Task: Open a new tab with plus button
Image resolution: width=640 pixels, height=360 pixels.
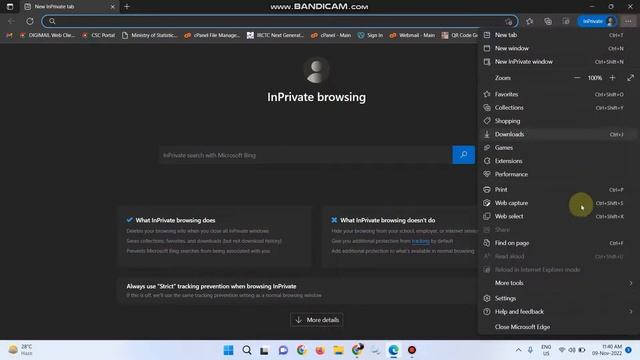Action: pyautogui.click(x=127, y=7)
